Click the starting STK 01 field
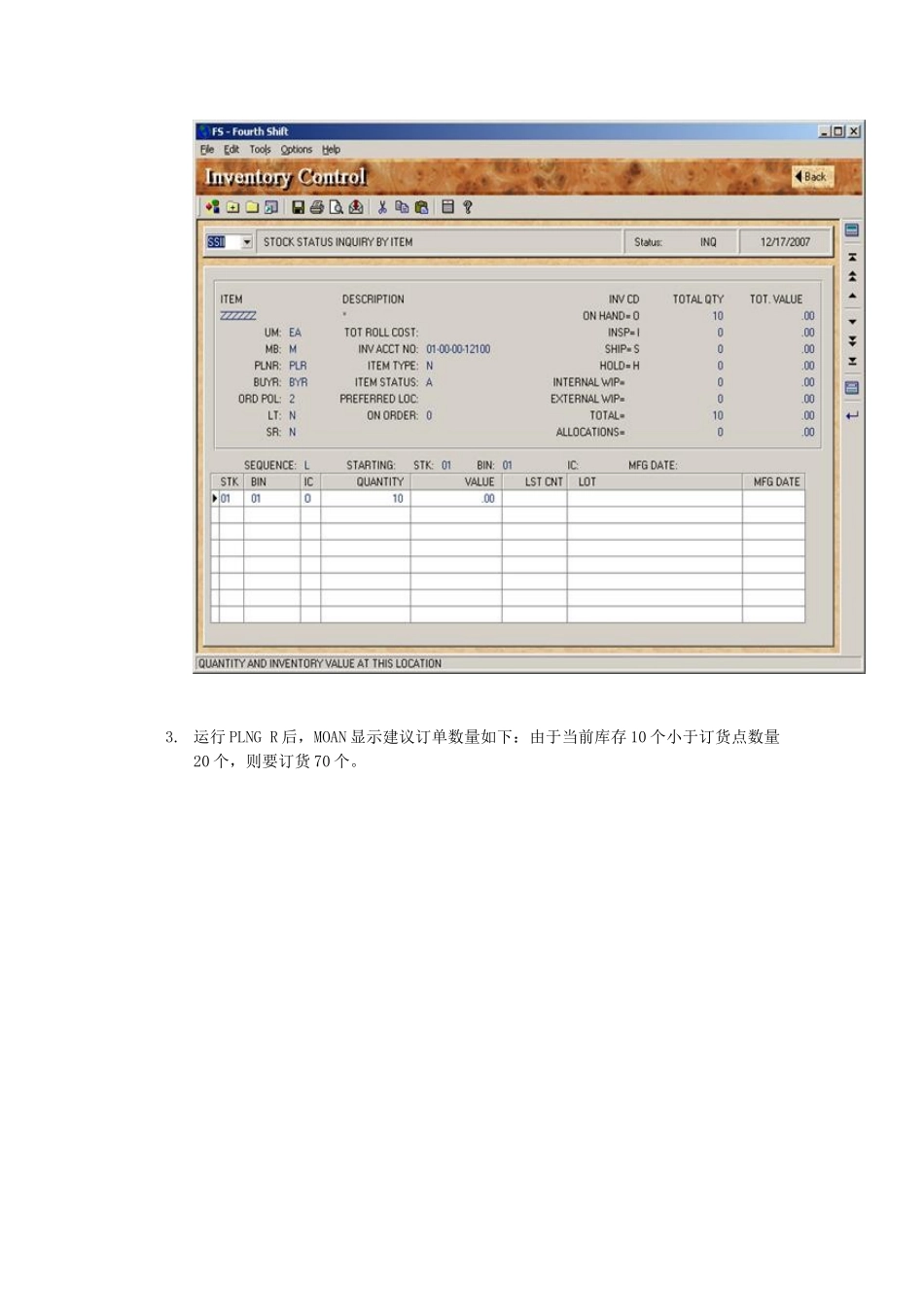924x1307 pixels. (446, 466)
